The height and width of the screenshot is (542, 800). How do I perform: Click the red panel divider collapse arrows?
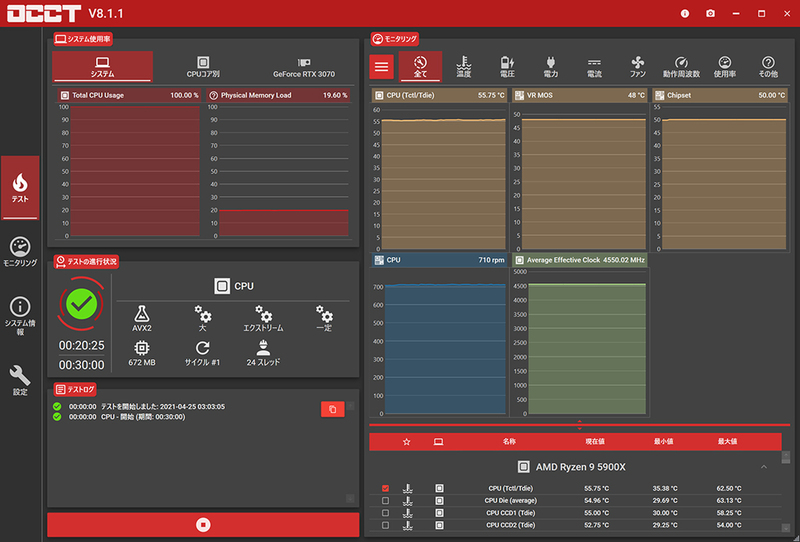(579, 425)
